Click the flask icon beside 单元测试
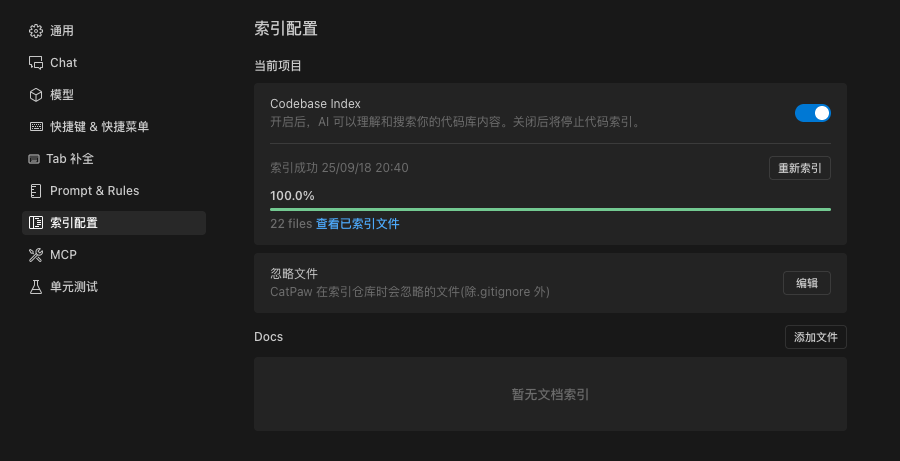 36,287
